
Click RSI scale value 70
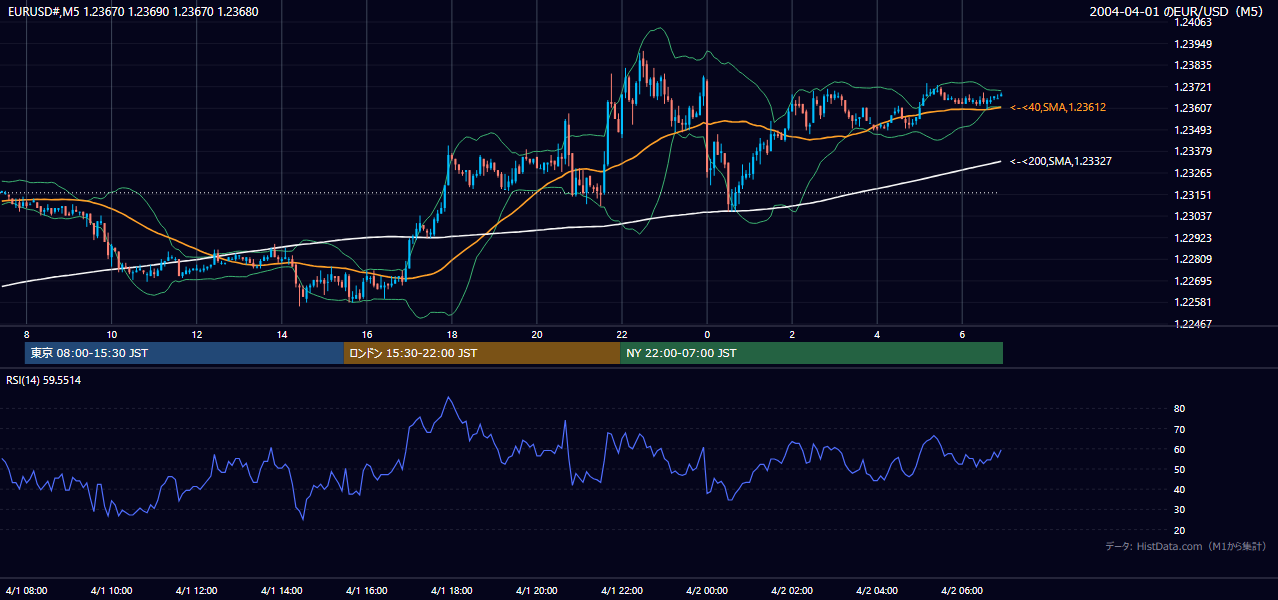(x=1179, y=429)
